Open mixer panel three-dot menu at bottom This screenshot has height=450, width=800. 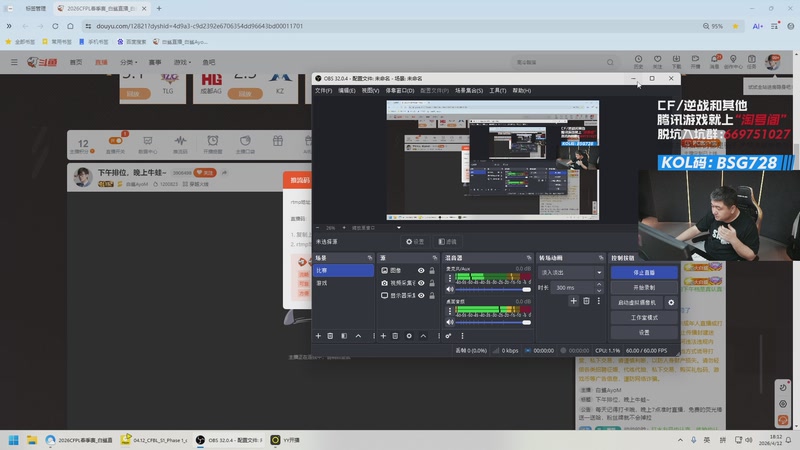462,336
